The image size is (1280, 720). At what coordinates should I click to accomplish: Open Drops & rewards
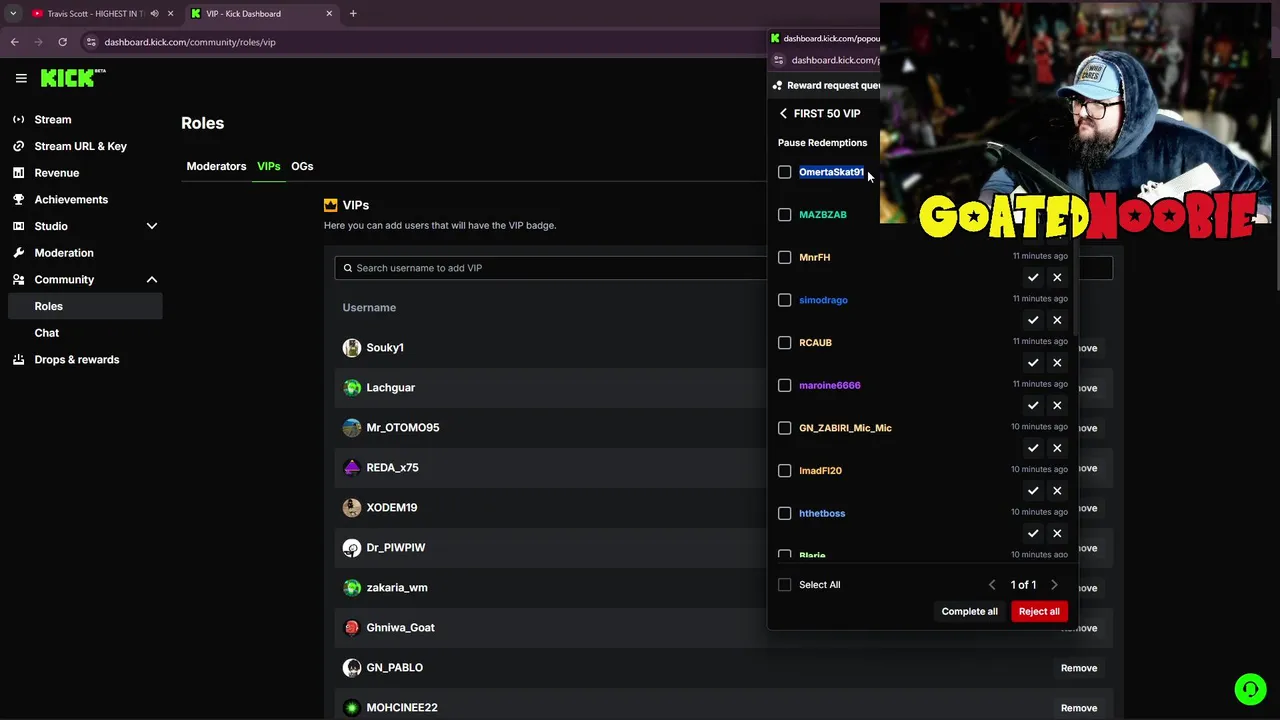(x=77, y=360)
